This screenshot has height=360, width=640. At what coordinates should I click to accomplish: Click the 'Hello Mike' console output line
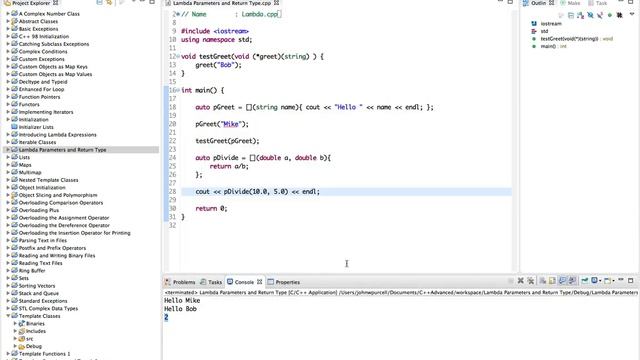pyautogui.click(x=182, y=300)
